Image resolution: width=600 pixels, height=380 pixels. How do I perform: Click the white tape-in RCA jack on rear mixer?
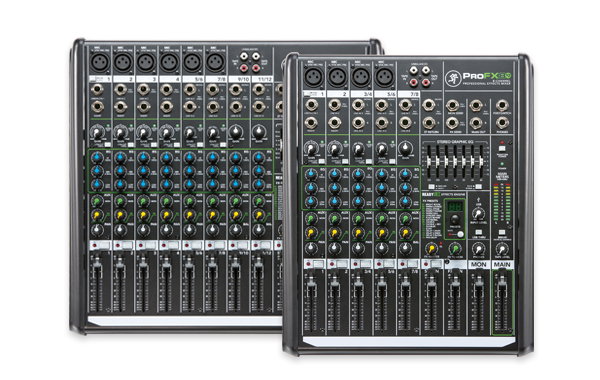[244, 57]
